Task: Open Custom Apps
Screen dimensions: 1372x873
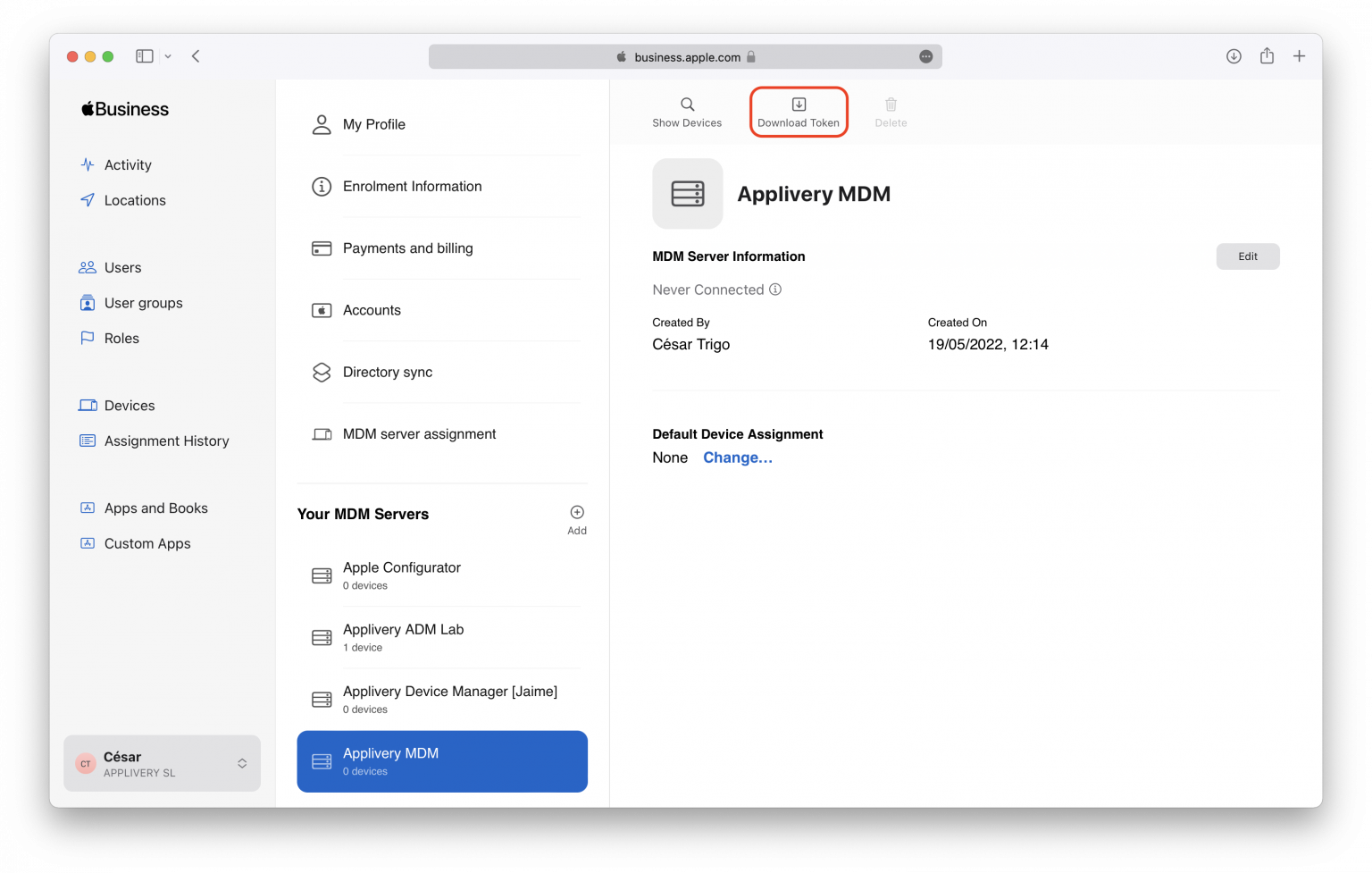Action: (x=146, y=543)
